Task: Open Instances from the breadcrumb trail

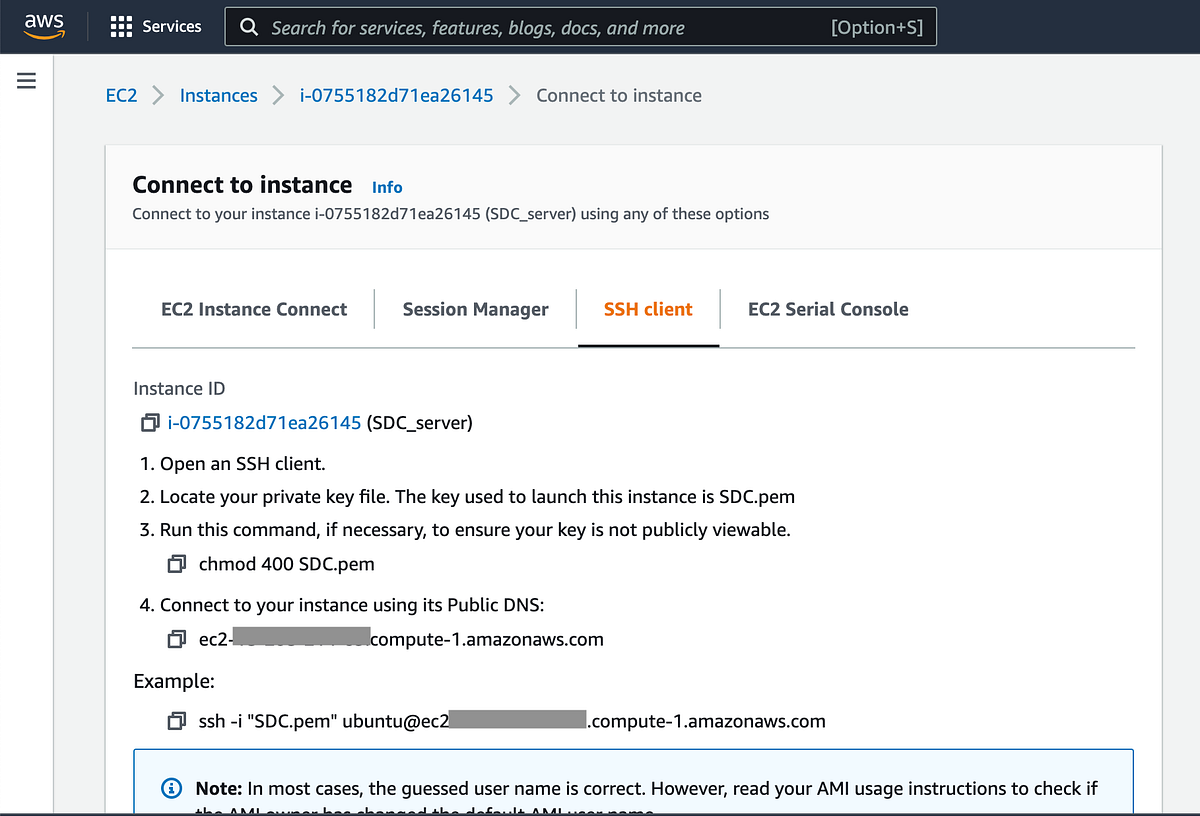Action: (x=218, y=95)
